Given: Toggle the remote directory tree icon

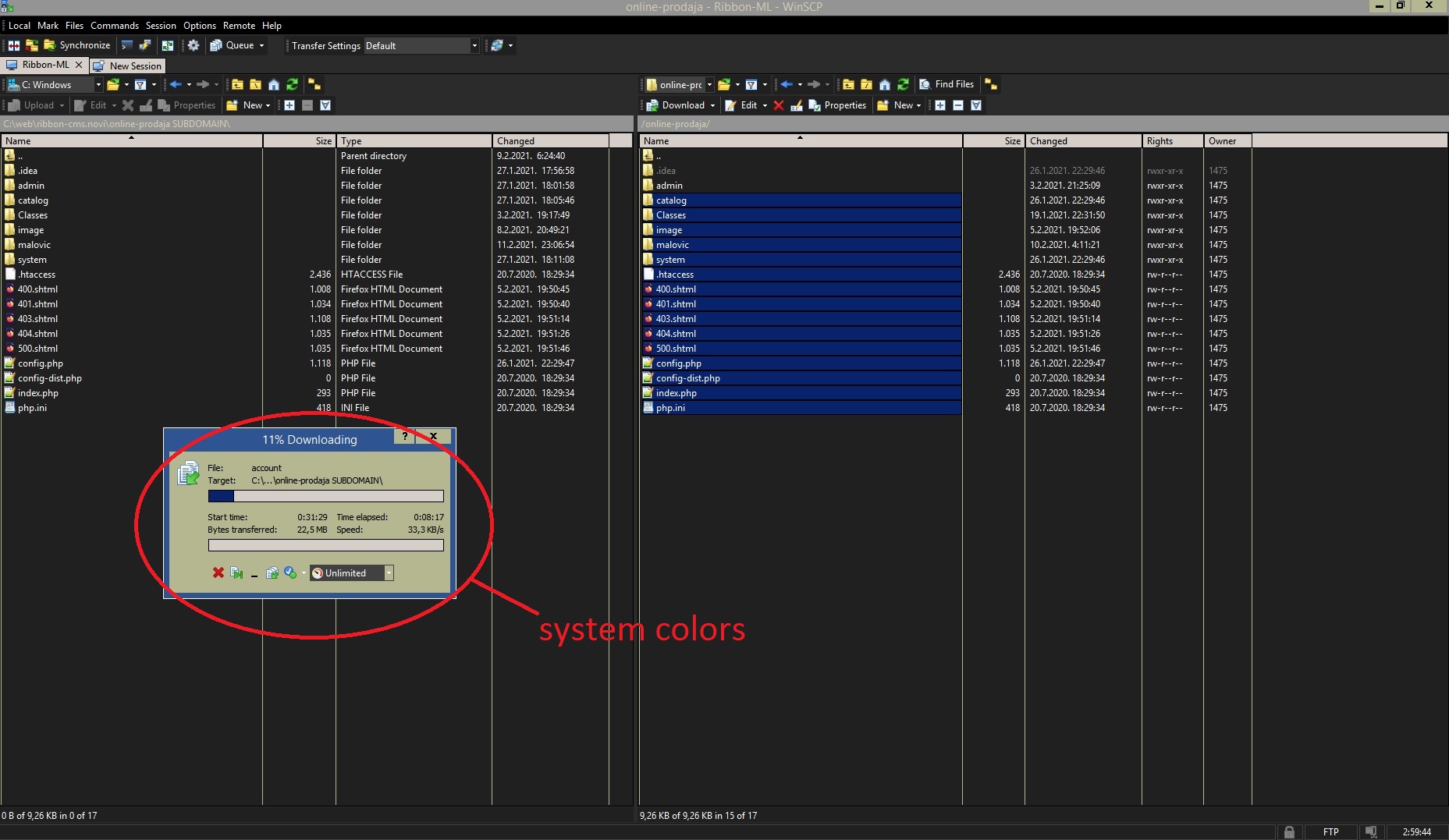Looking at the screenshot, I should (991, 85).
